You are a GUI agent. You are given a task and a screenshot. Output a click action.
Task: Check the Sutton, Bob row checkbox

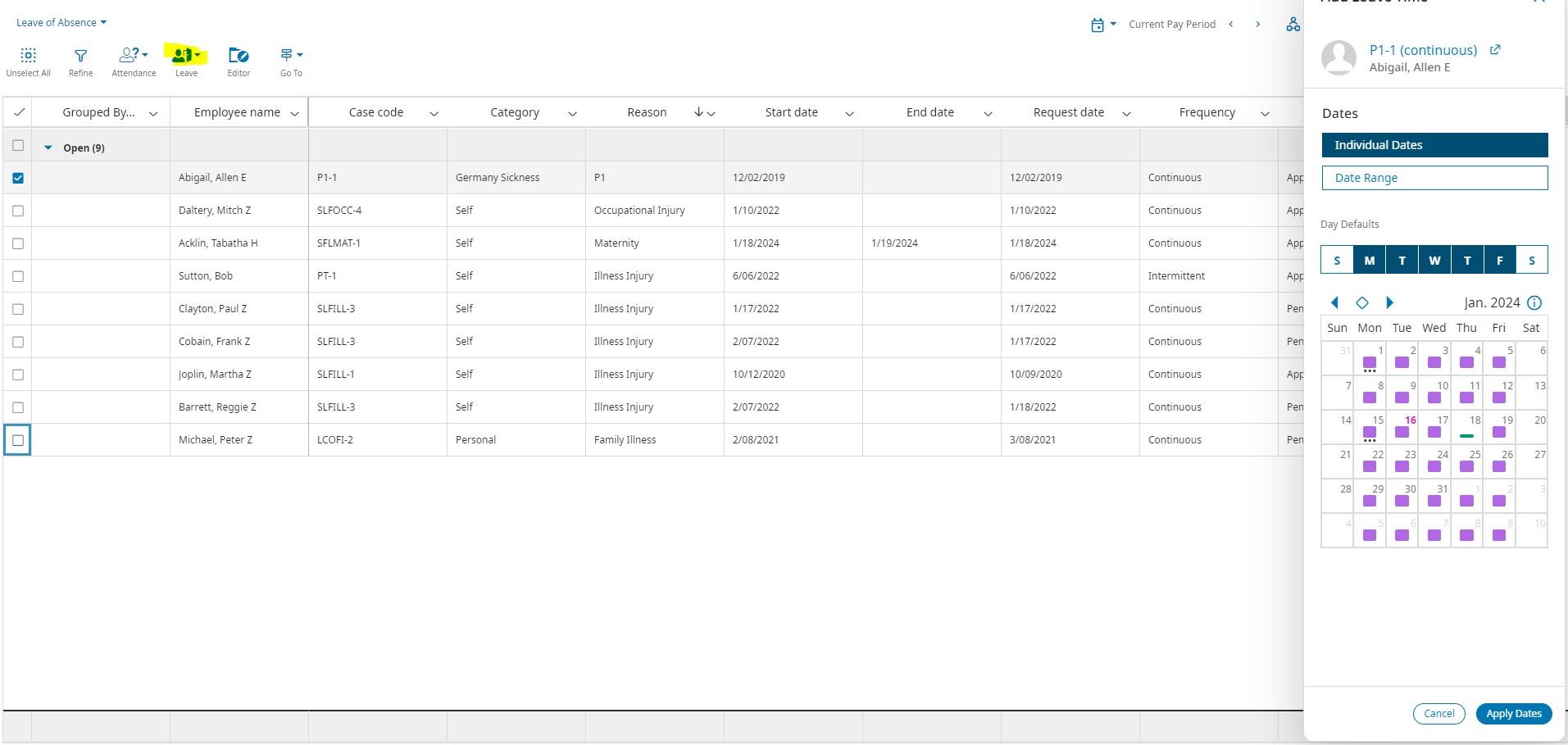[x=18, y=276]
